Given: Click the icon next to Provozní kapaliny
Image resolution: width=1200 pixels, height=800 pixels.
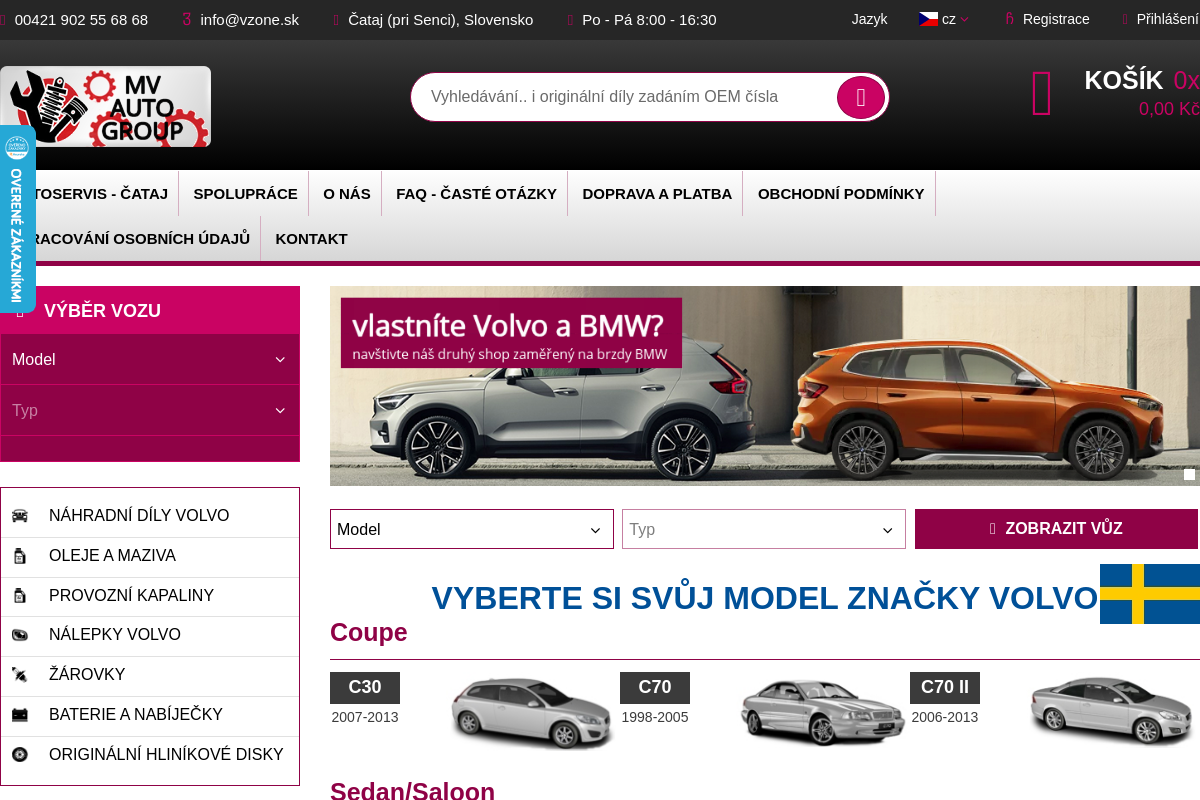Looking at the screenshot, I should pyautogui.click(x=20, y=596).
